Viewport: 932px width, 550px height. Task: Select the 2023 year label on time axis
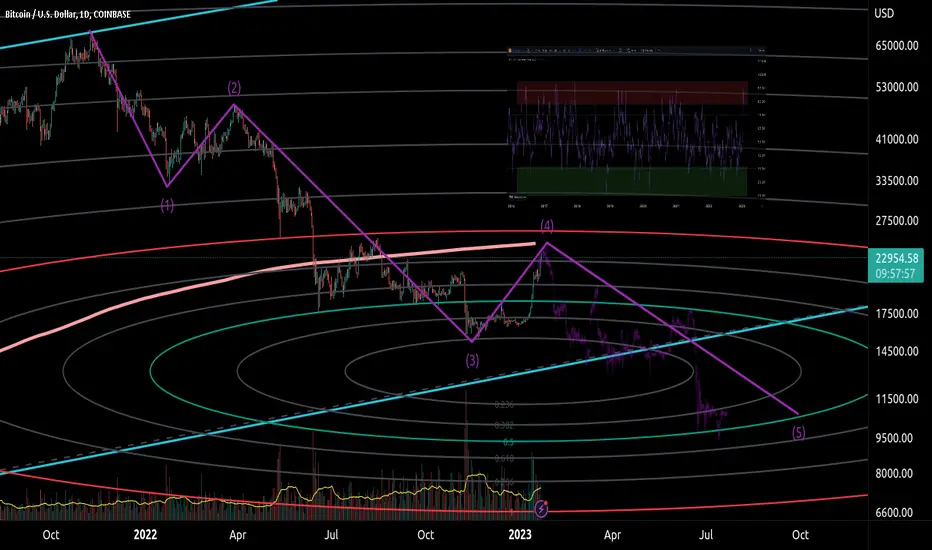click(520, 535)
